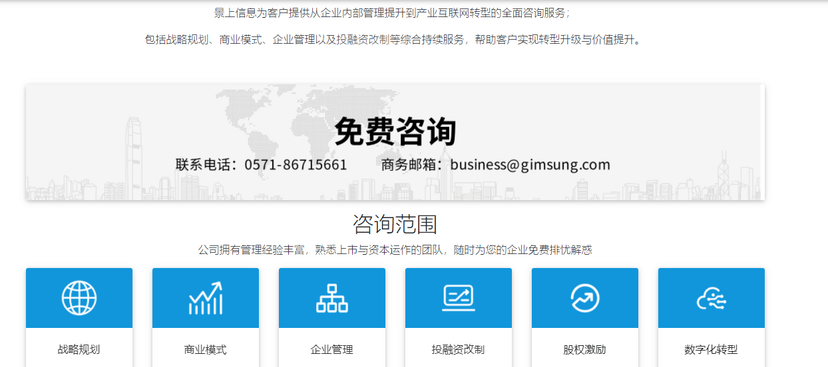
Task: Click the 咨询范围 section heading
Action: click(395, 224)
